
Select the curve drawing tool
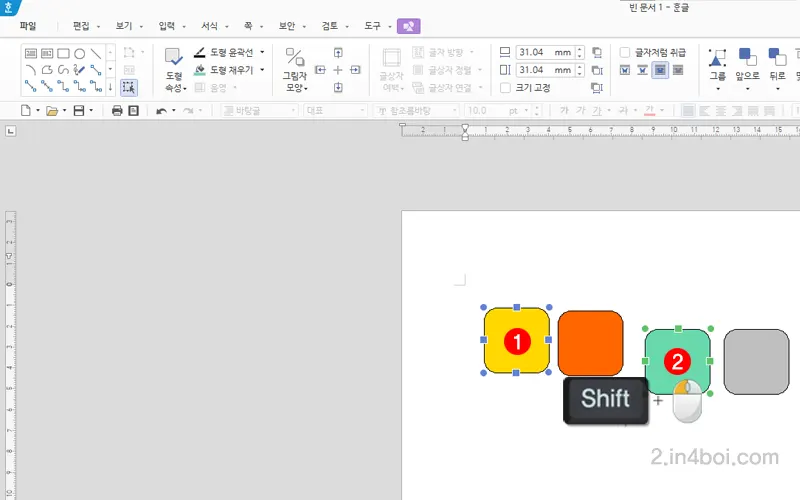(x=63, y=69)
